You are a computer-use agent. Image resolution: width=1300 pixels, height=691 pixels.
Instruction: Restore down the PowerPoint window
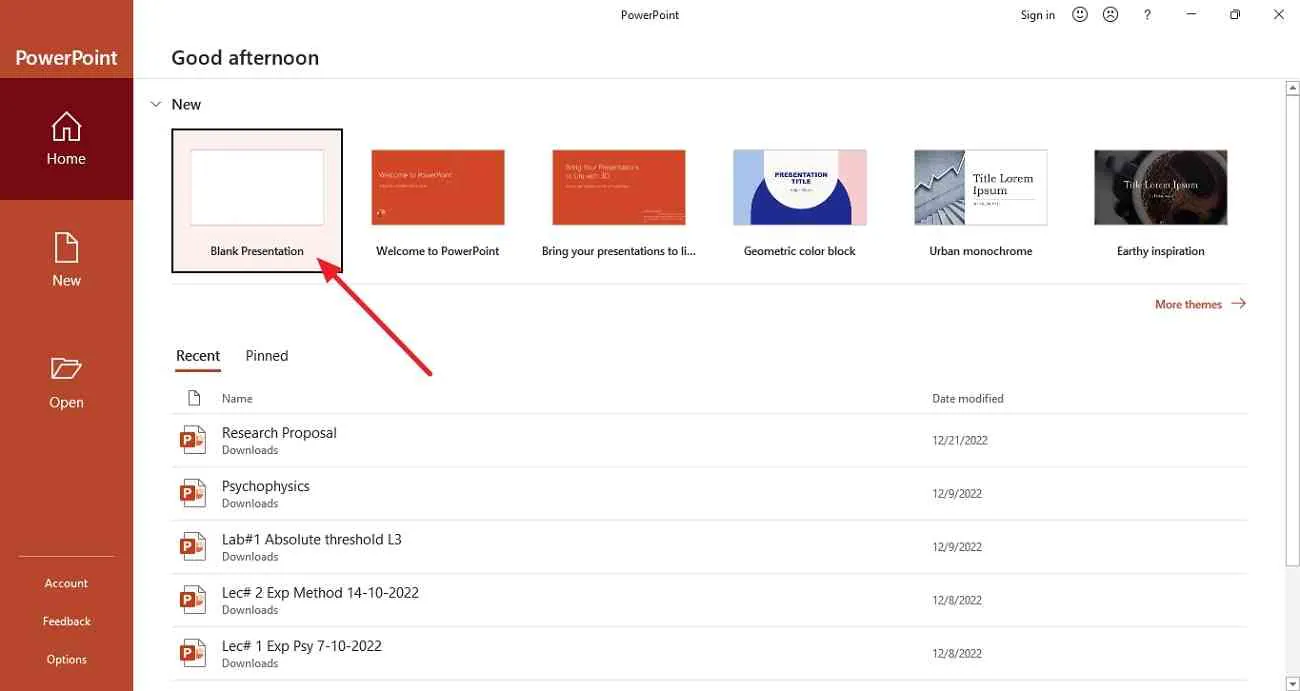point(1235,15)
